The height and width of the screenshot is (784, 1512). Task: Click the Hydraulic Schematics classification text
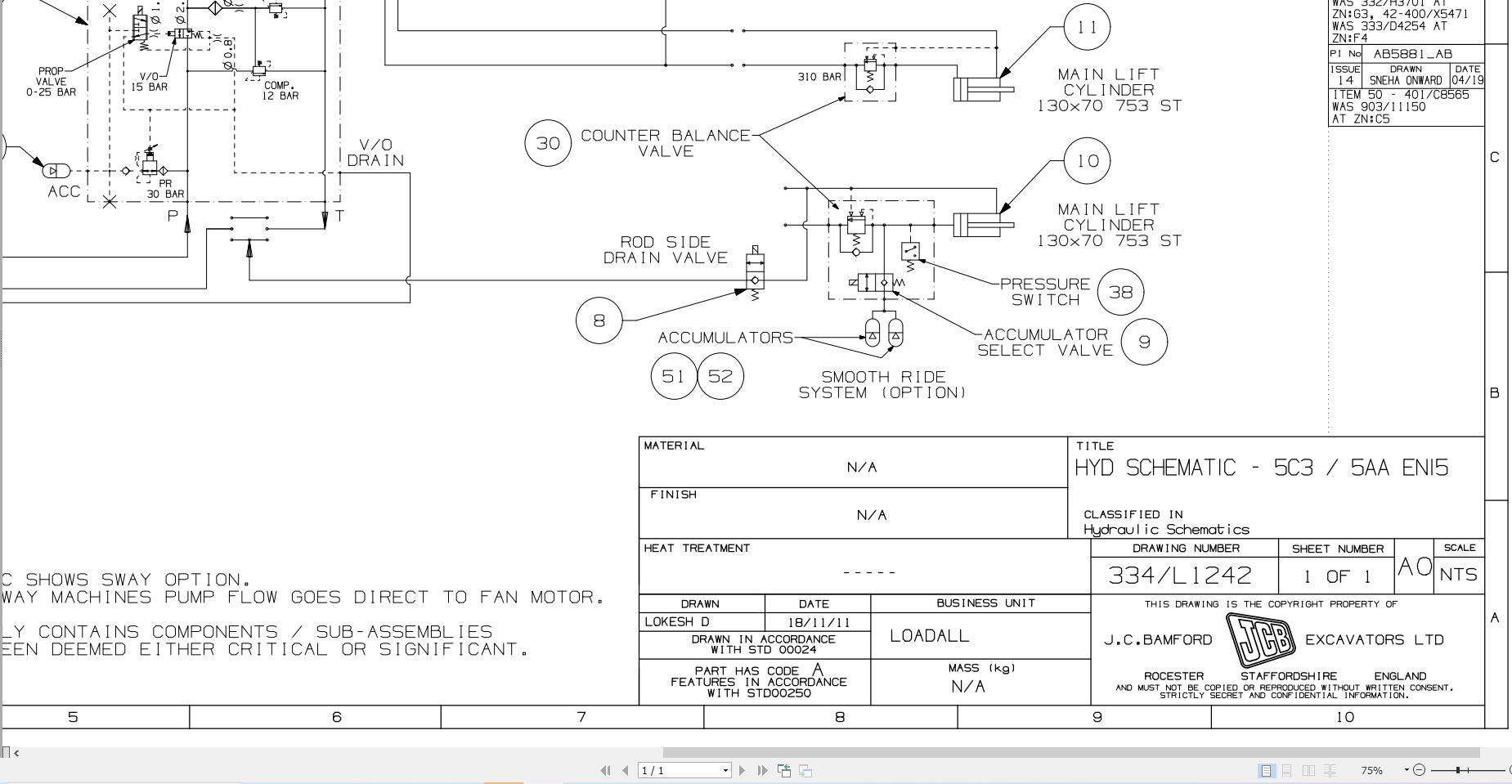click(x=1166, y=530)
